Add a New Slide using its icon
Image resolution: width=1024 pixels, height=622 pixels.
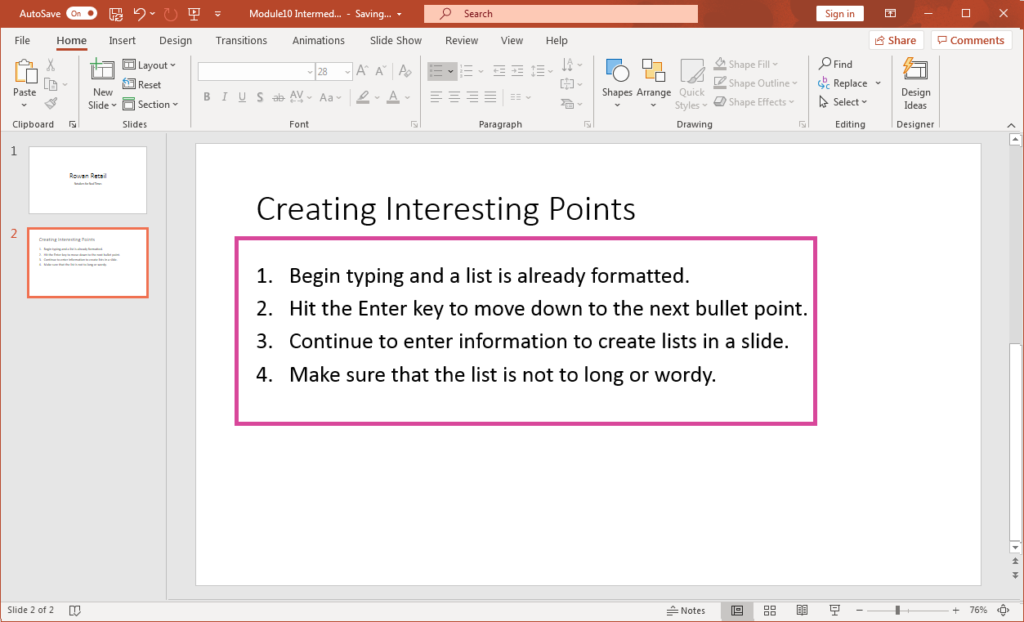(x=103, y=69)
